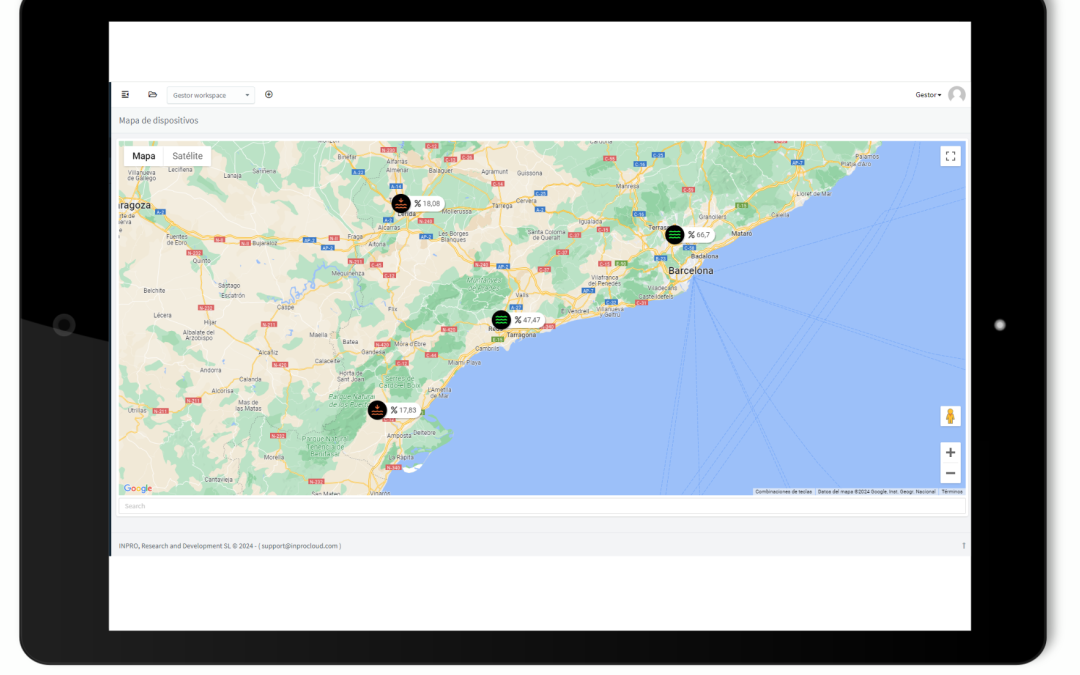Toggle the sidebar menu icon

[125, 94]
